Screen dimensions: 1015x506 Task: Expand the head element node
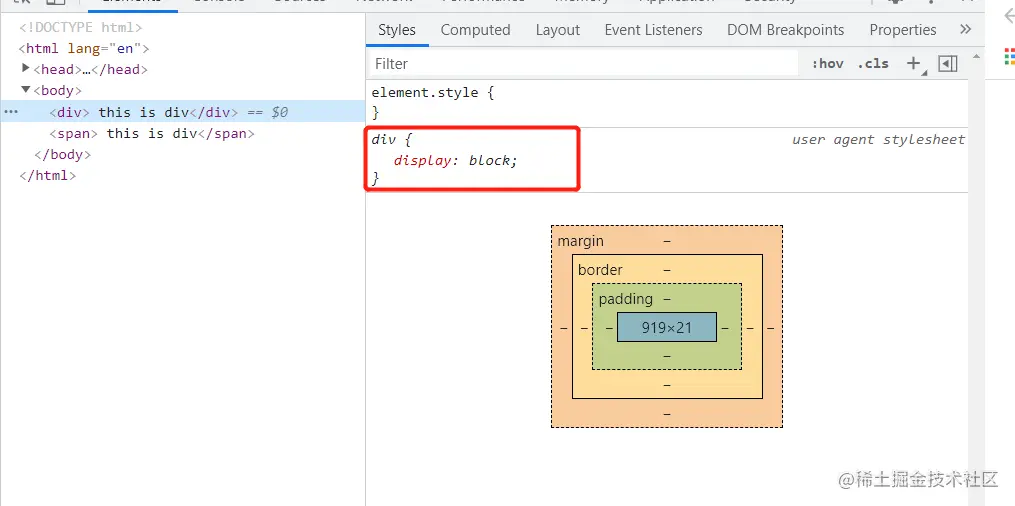pos(26,69)
